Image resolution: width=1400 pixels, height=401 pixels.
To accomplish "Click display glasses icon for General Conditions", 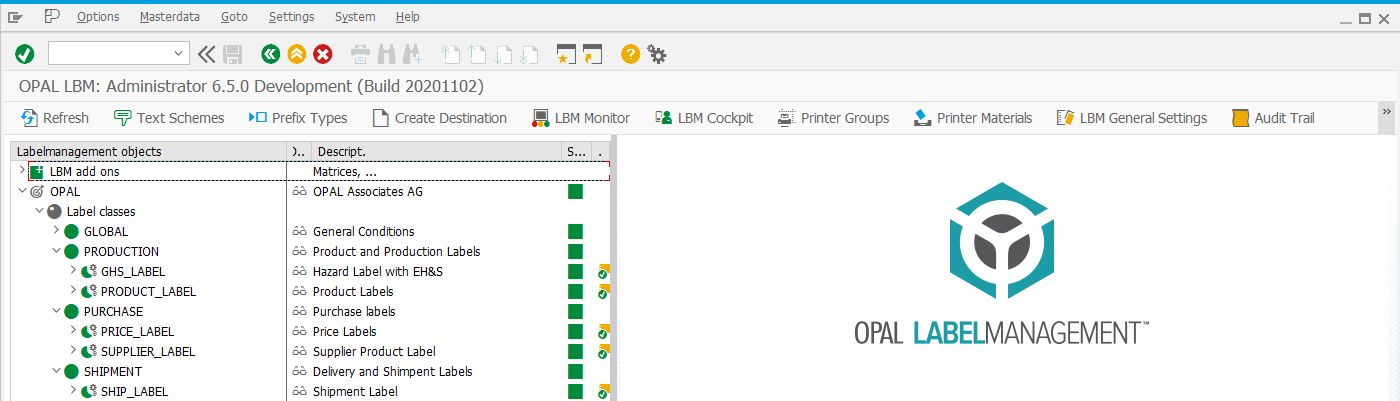I will coord(298,231).
